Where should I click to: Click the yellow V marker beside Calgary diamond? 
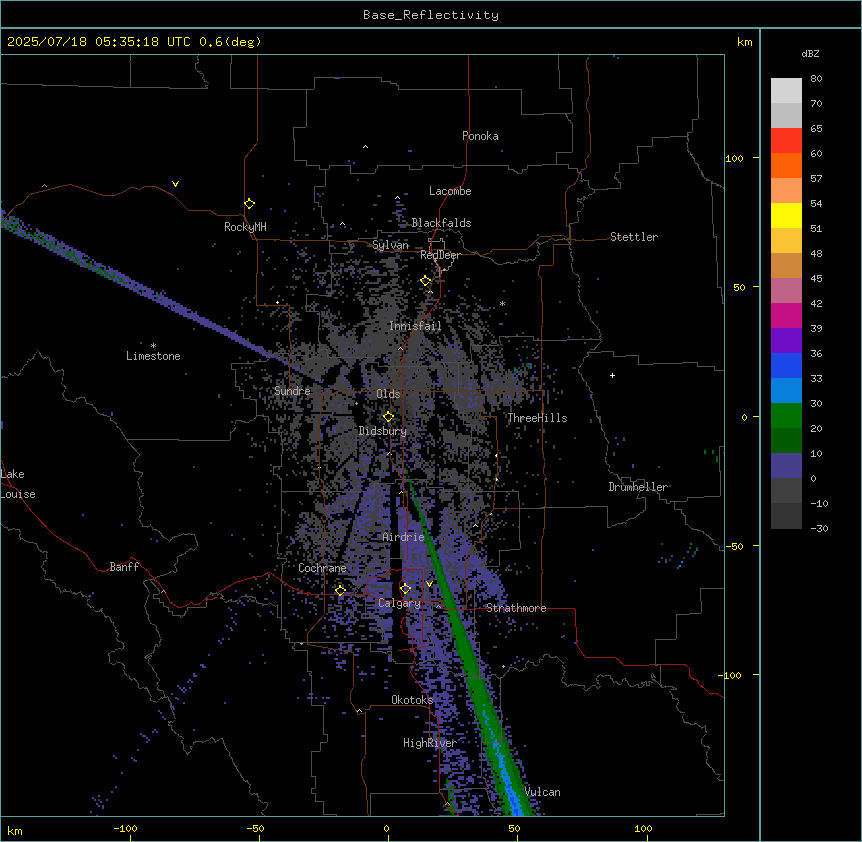[x=429, y=584]
